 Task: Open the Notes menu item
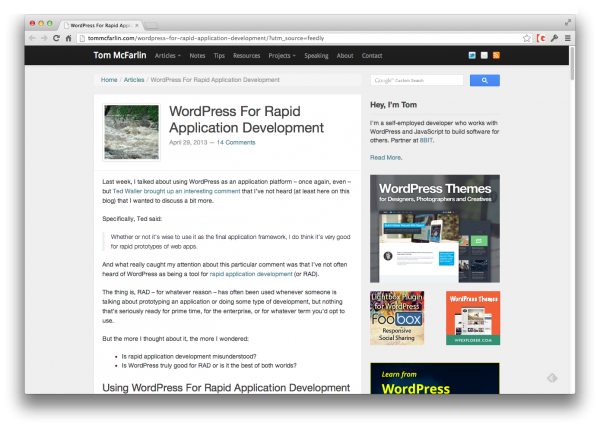pyautogui.click(x=197, y=55)
